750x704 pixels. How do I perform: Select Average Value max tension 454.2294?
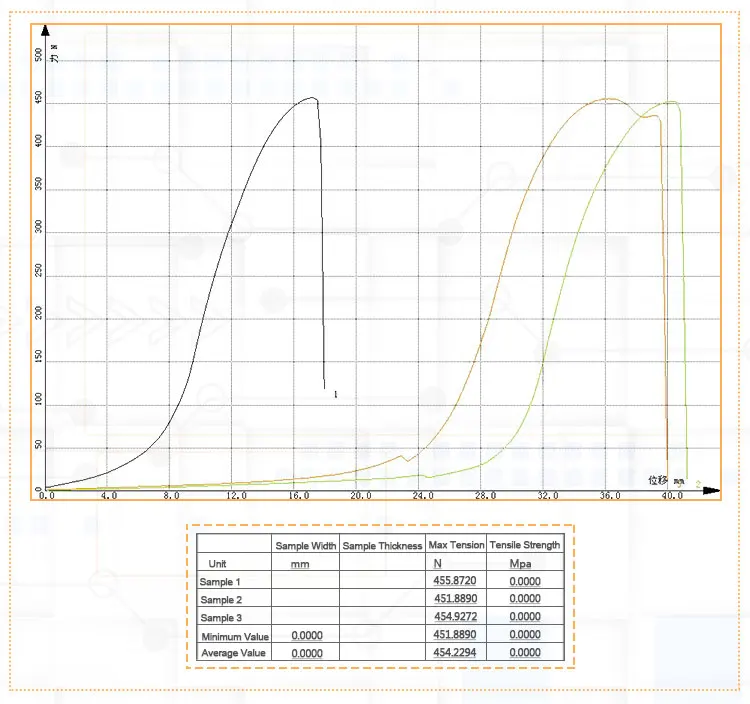(x=455, y=652)
